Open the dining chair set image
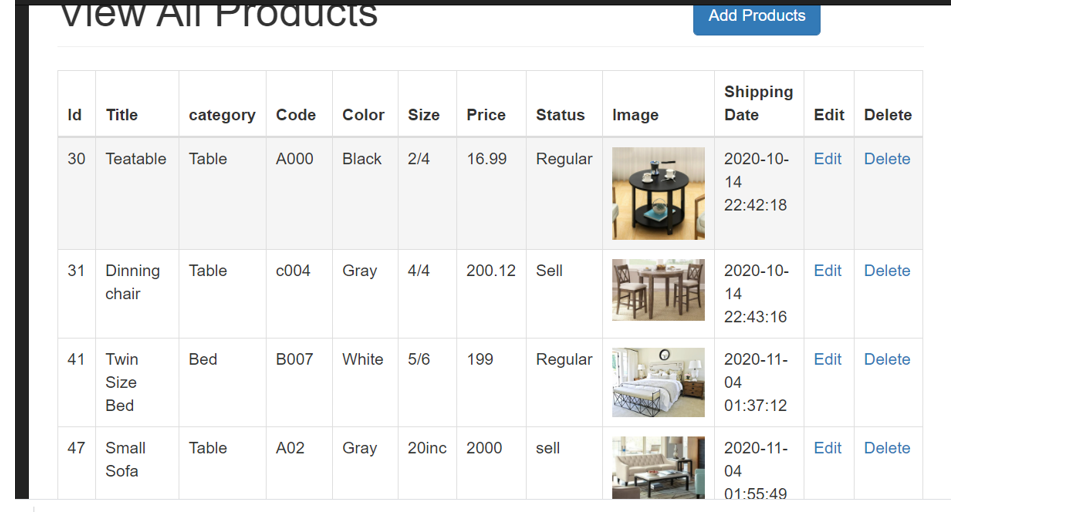 point(658,290)
